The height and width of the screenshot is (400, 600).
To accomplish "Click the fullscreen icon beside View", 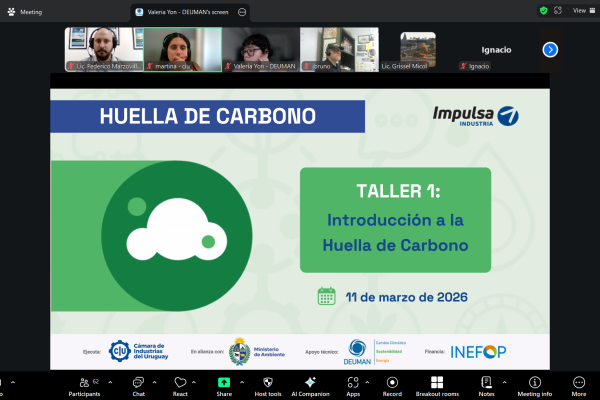I will [558, 11].
